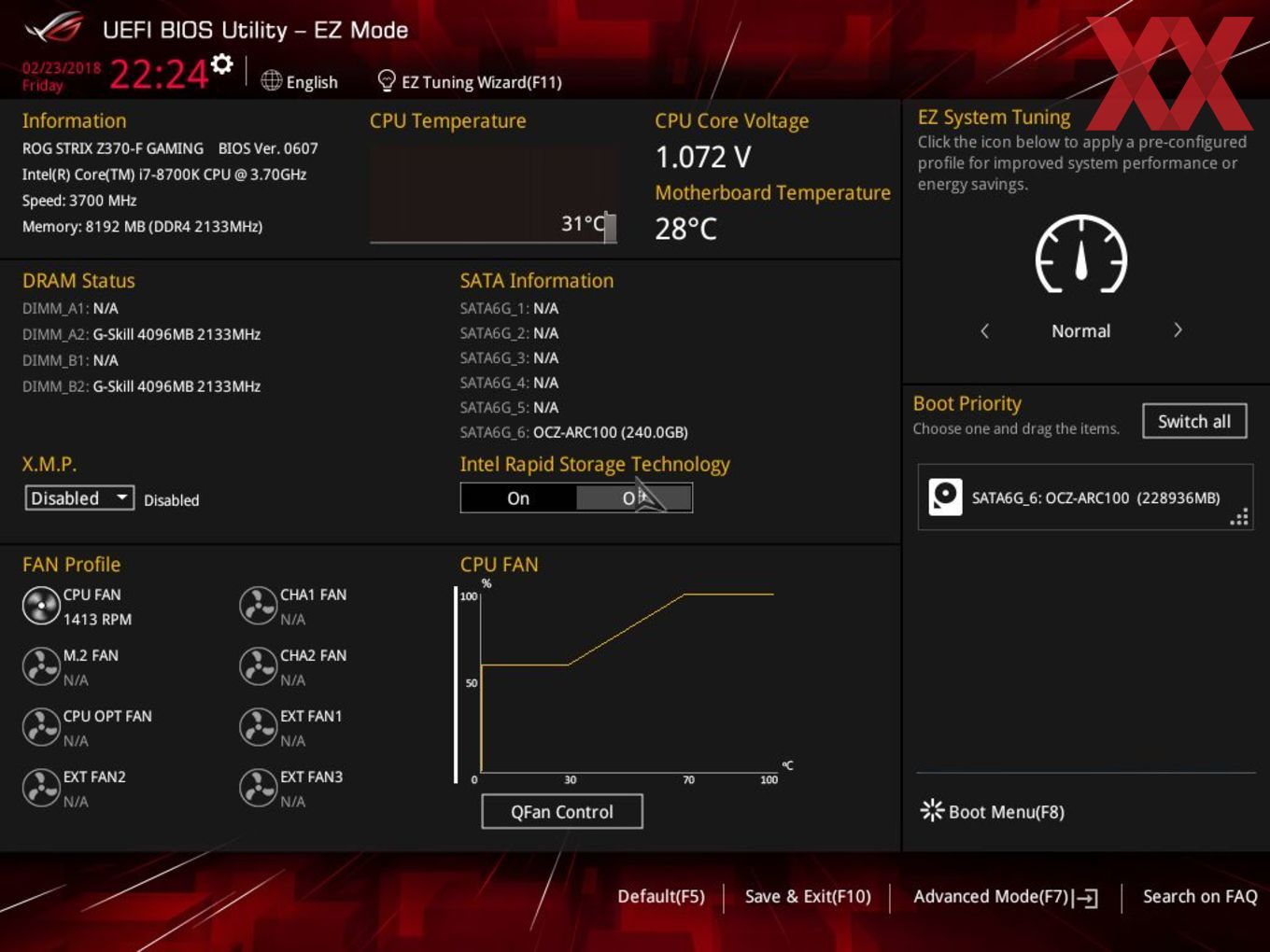
Task: Click Search on FAQ
Action: point(1200,896)
